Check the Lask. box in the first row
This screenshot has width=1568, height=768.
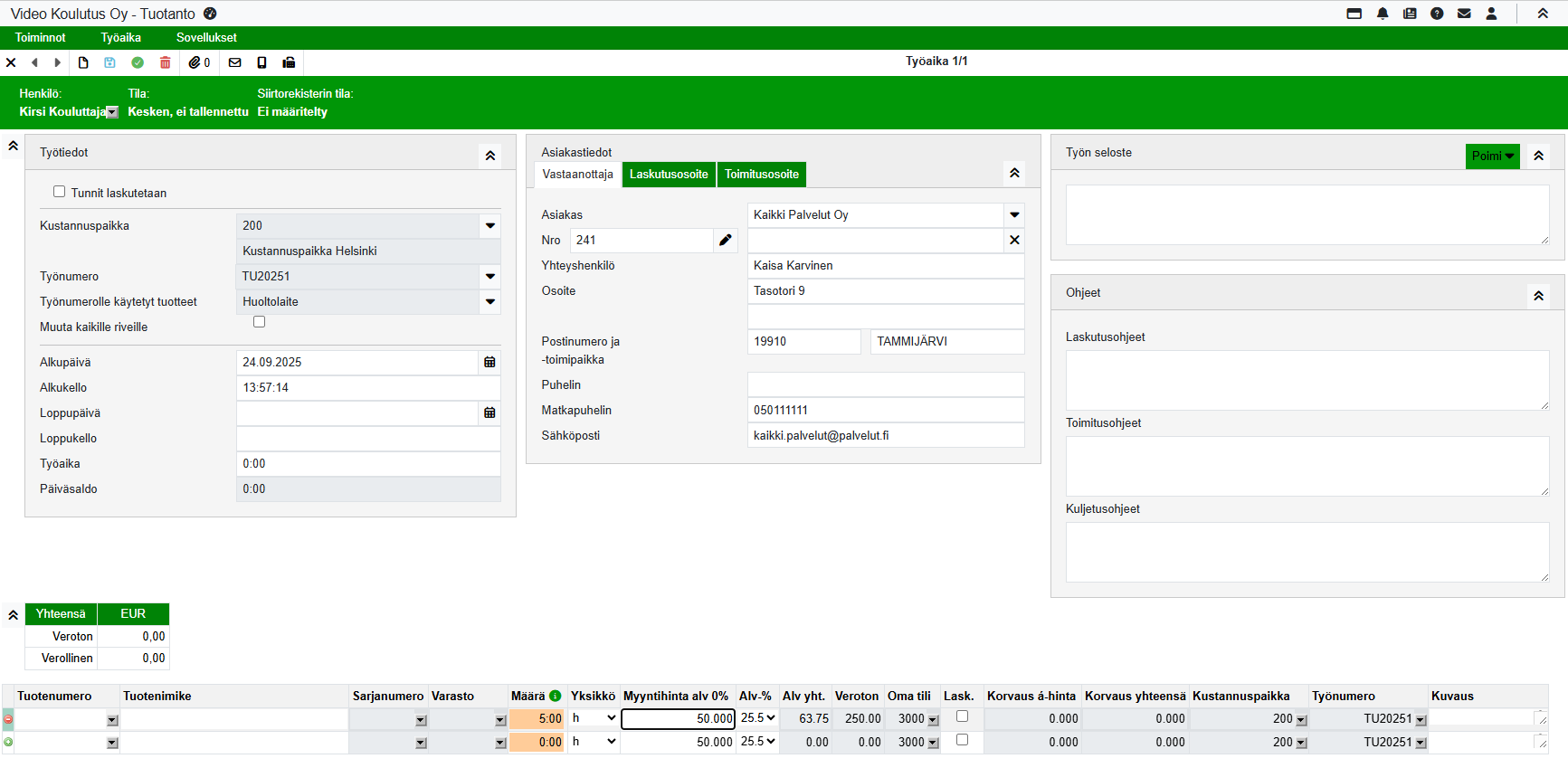coord(962,716)
